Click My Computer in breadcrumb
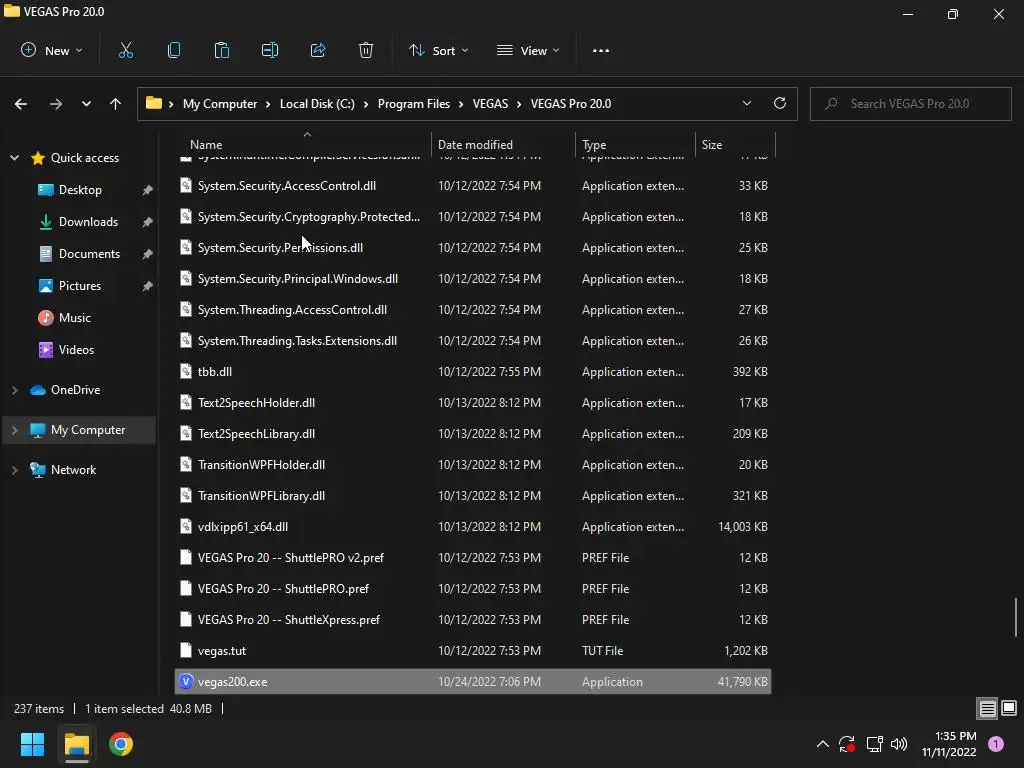Screen dimensions: 1024x768 [220, 104]
